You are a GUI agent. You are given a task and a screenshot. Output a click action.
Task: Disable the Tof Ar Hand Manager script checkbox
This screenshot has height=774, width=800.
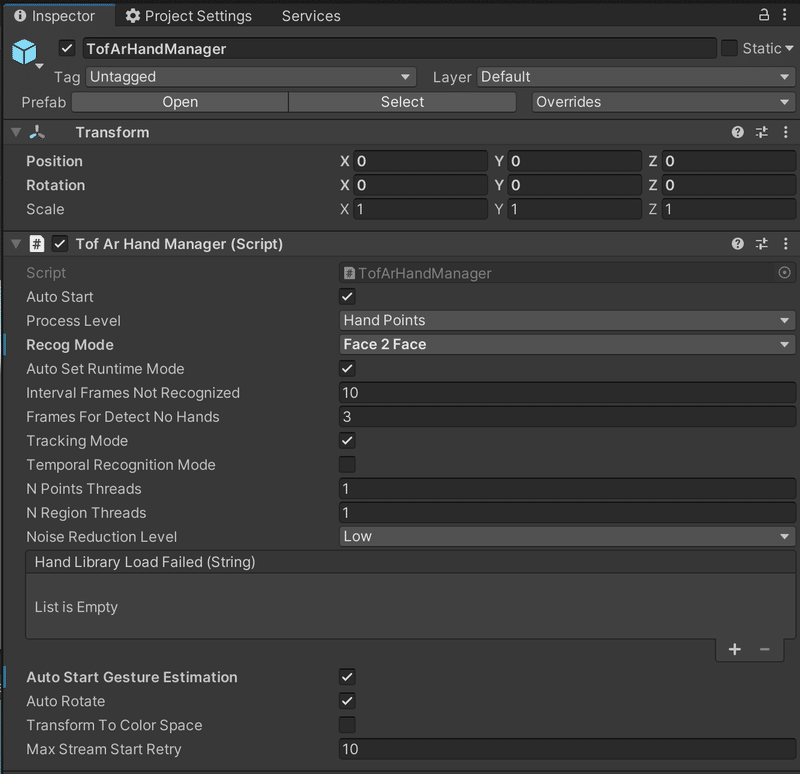[x=60, y=244]
